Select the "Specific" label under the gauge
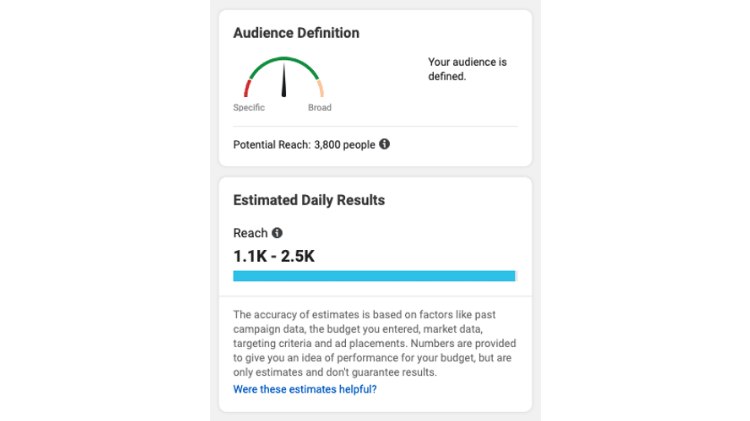 click(249, 108)
